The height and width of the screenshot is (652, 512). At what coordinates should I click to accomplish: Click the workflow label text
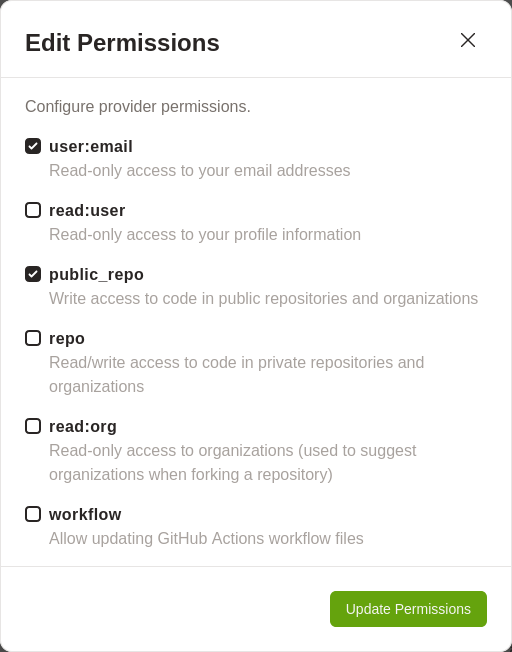click(x=85, y=514)
